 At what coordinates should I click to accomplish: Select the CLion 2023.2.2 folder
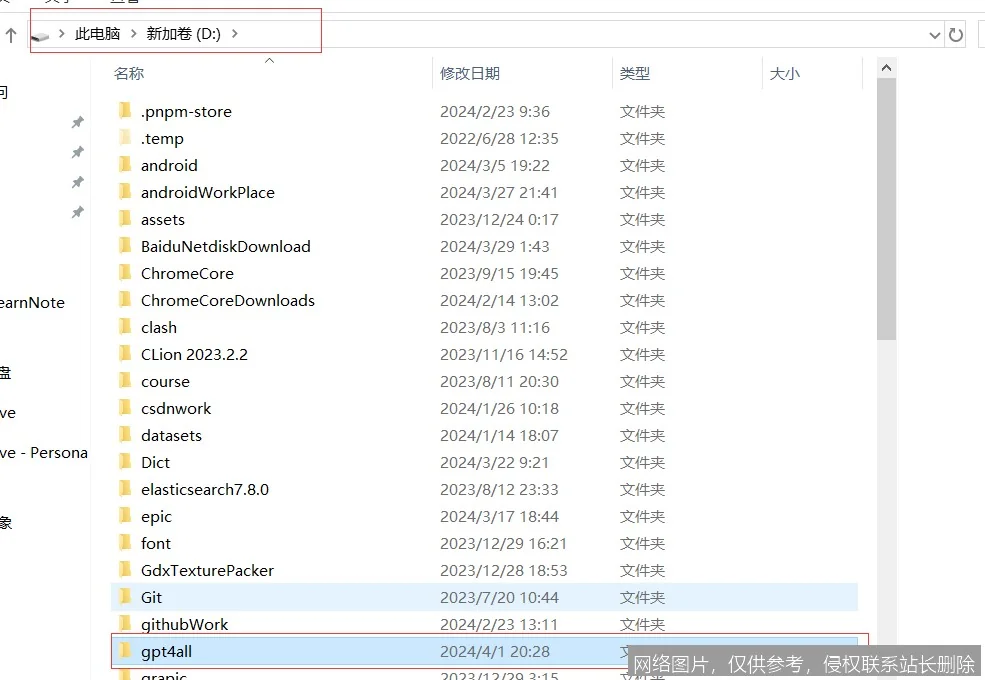[194, 354]
